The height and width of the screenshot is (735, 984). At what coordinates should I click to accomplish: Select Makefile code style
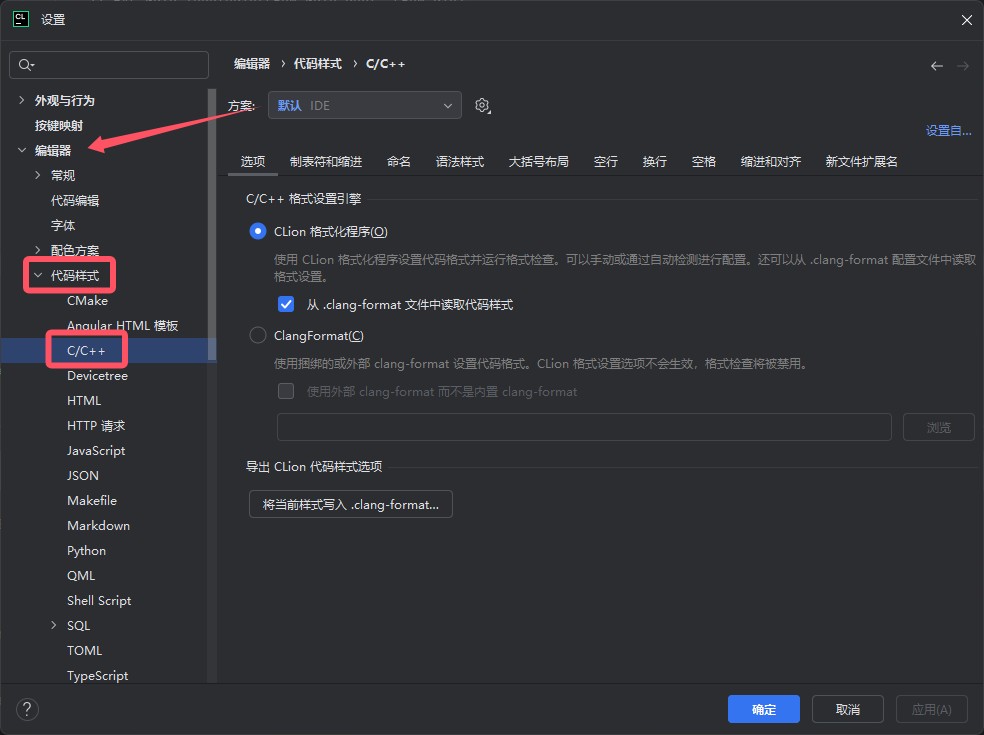pyautogui.click(x=92, y=500)
